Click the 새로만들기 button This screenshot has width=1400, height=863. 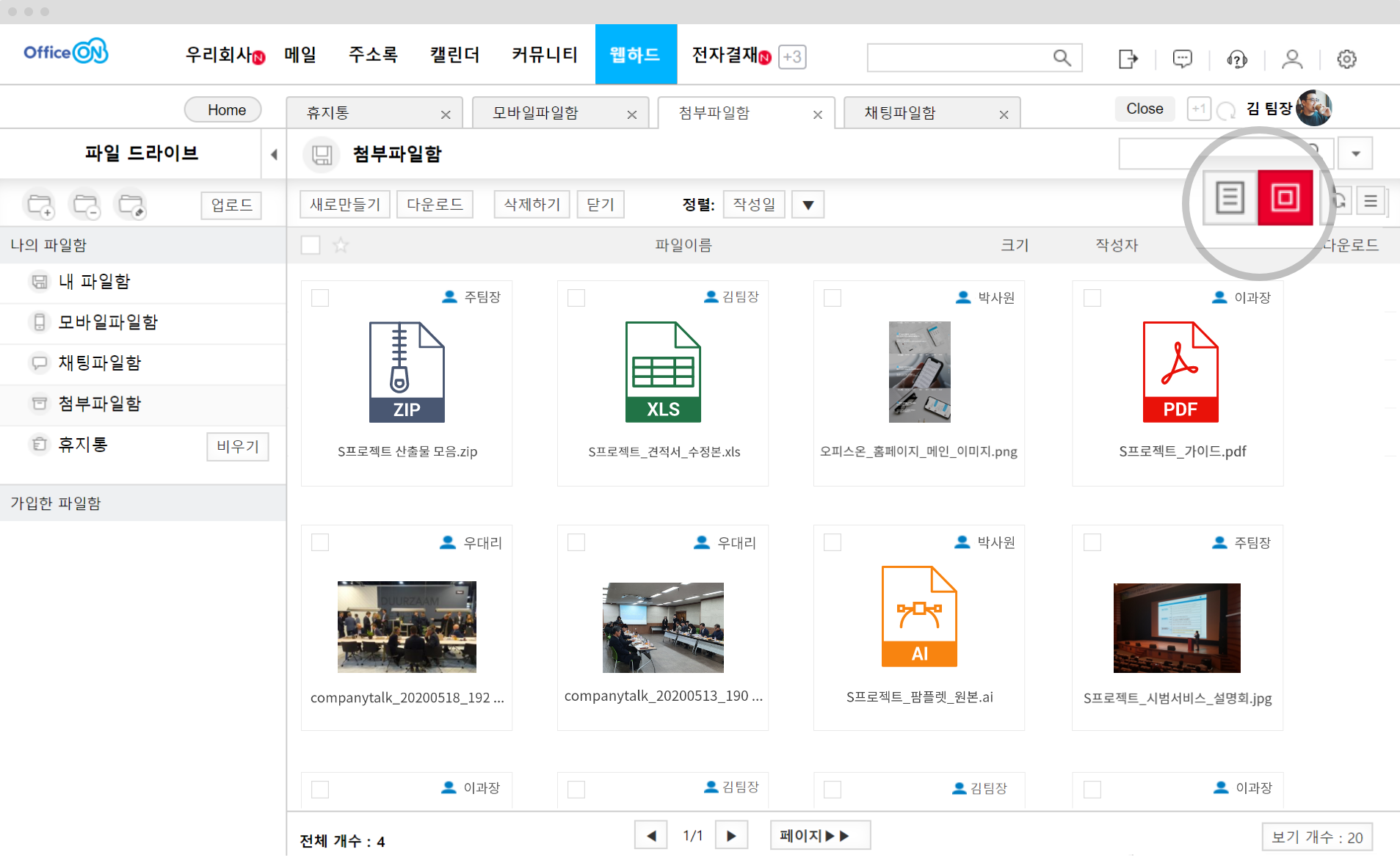[x=344, y=205]
